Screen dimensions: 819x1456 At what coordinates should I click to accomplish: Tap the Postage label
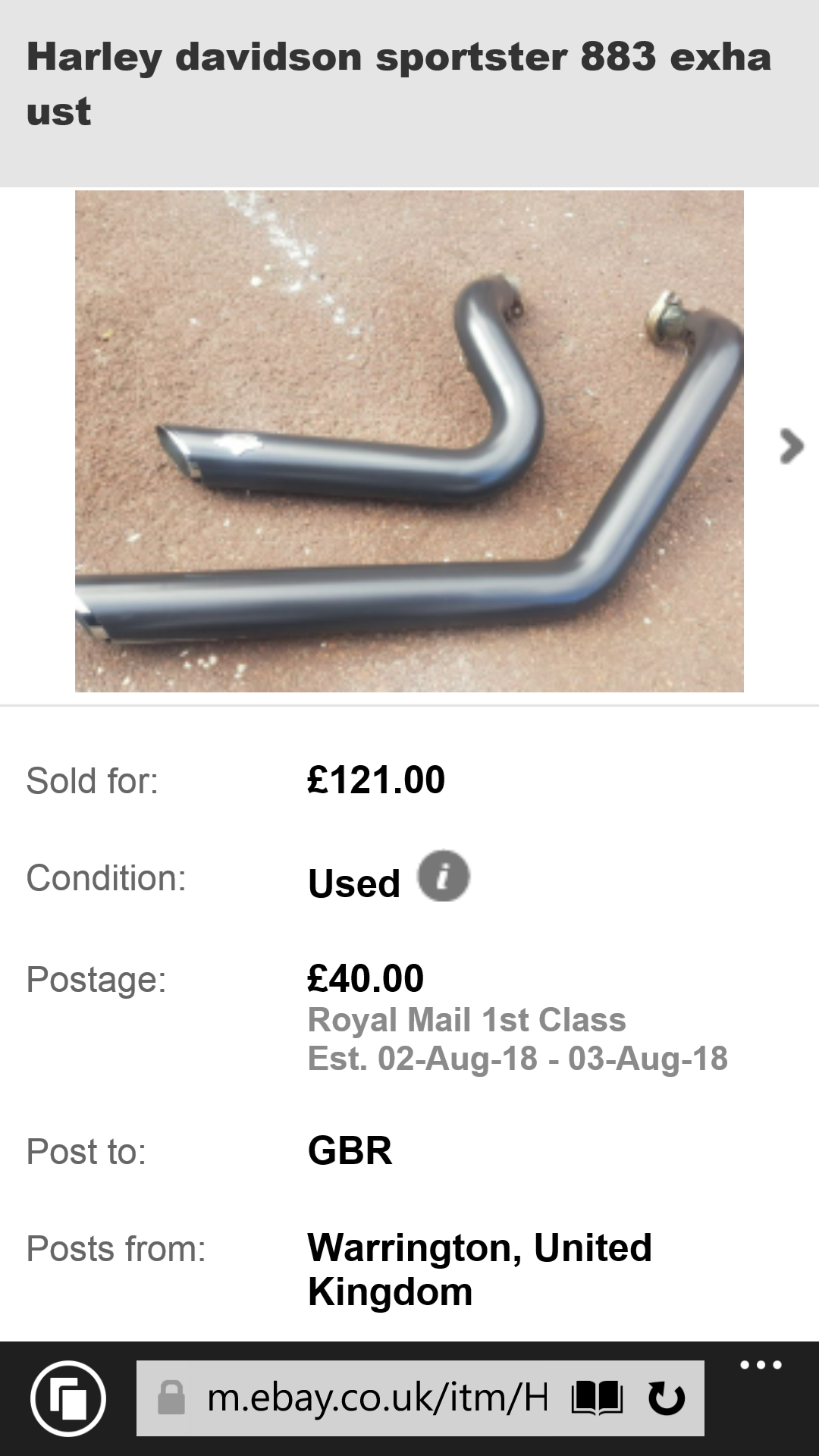(96, 980)
